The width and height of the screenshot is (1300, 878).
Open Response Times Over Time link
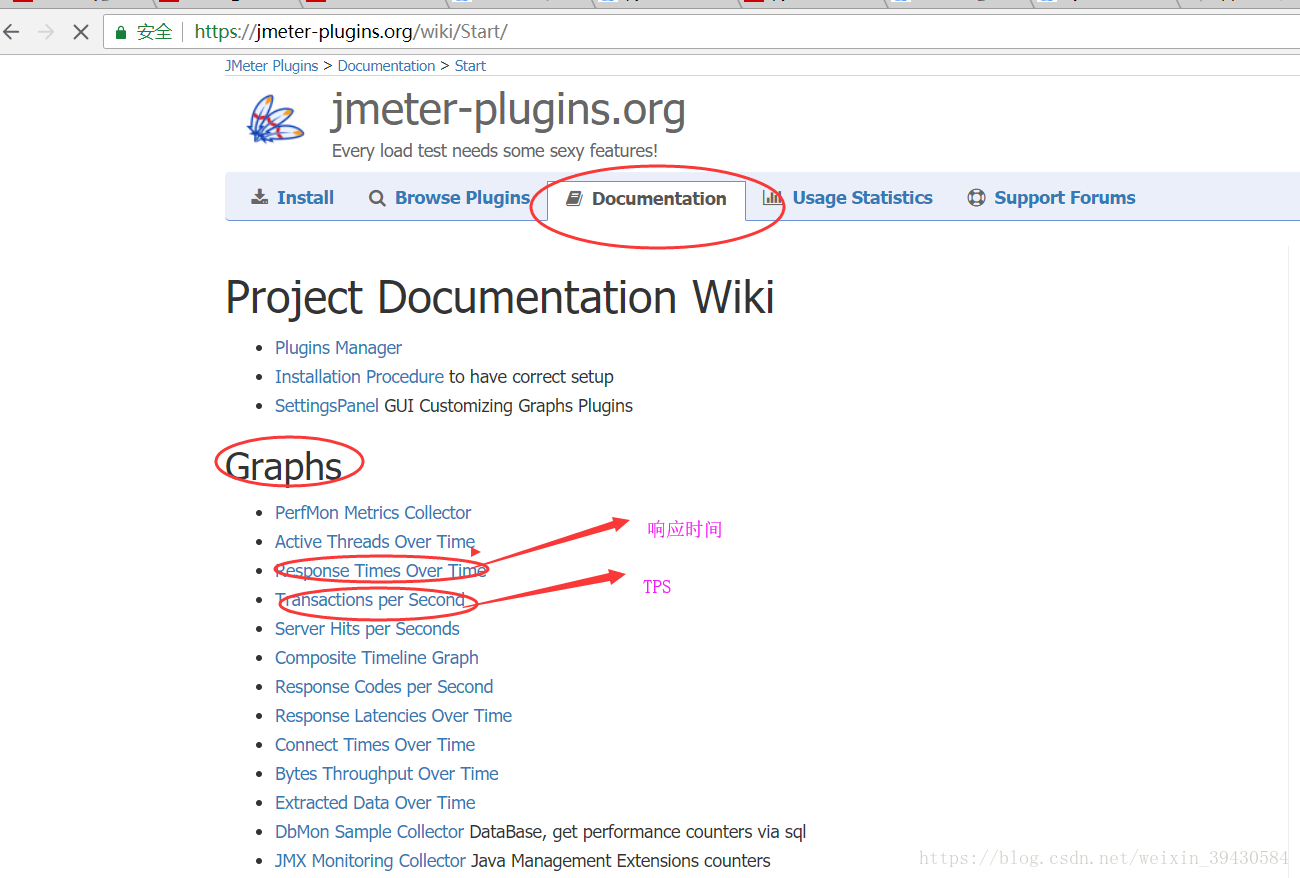[x=381, y=571]
